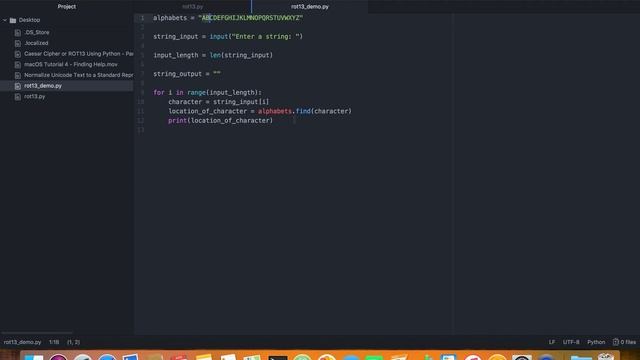
Task: Click character variable on line 10
Action: (185, 102)
